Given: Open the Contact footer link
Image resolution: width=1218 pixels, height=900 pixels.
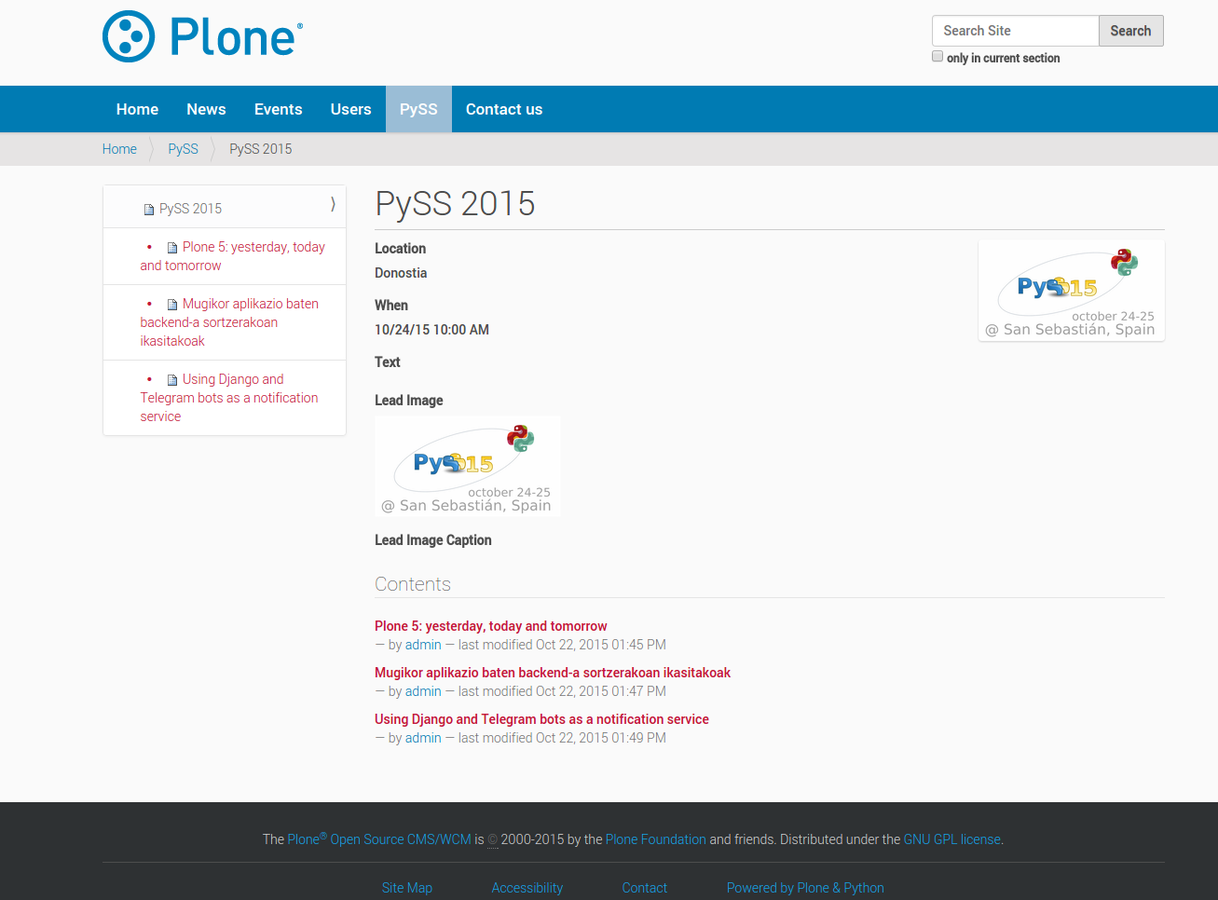Looking at the screenshot, I should [x=645, y=888].
